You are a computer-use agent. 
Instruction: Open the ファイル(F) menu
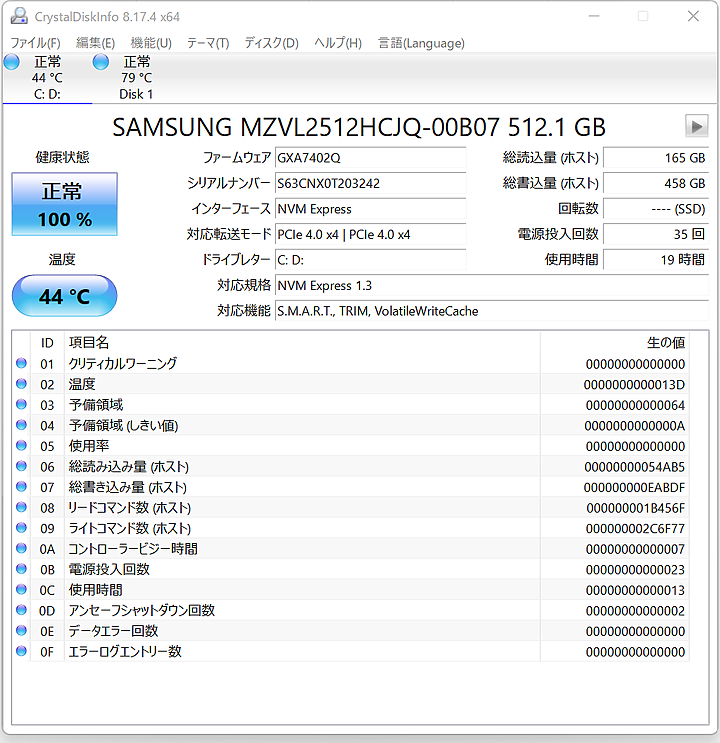tap(36, 43)
